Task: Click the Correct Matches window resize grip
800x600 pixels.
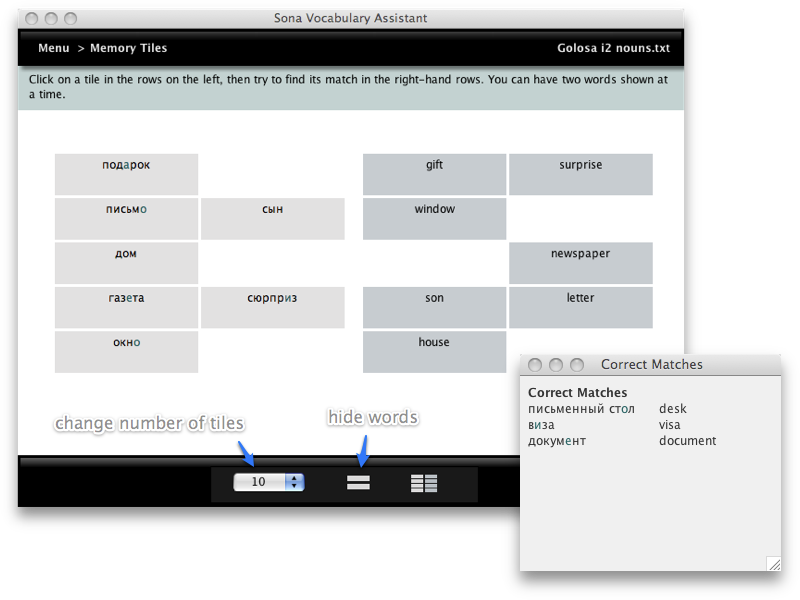Action: point(773,564)
